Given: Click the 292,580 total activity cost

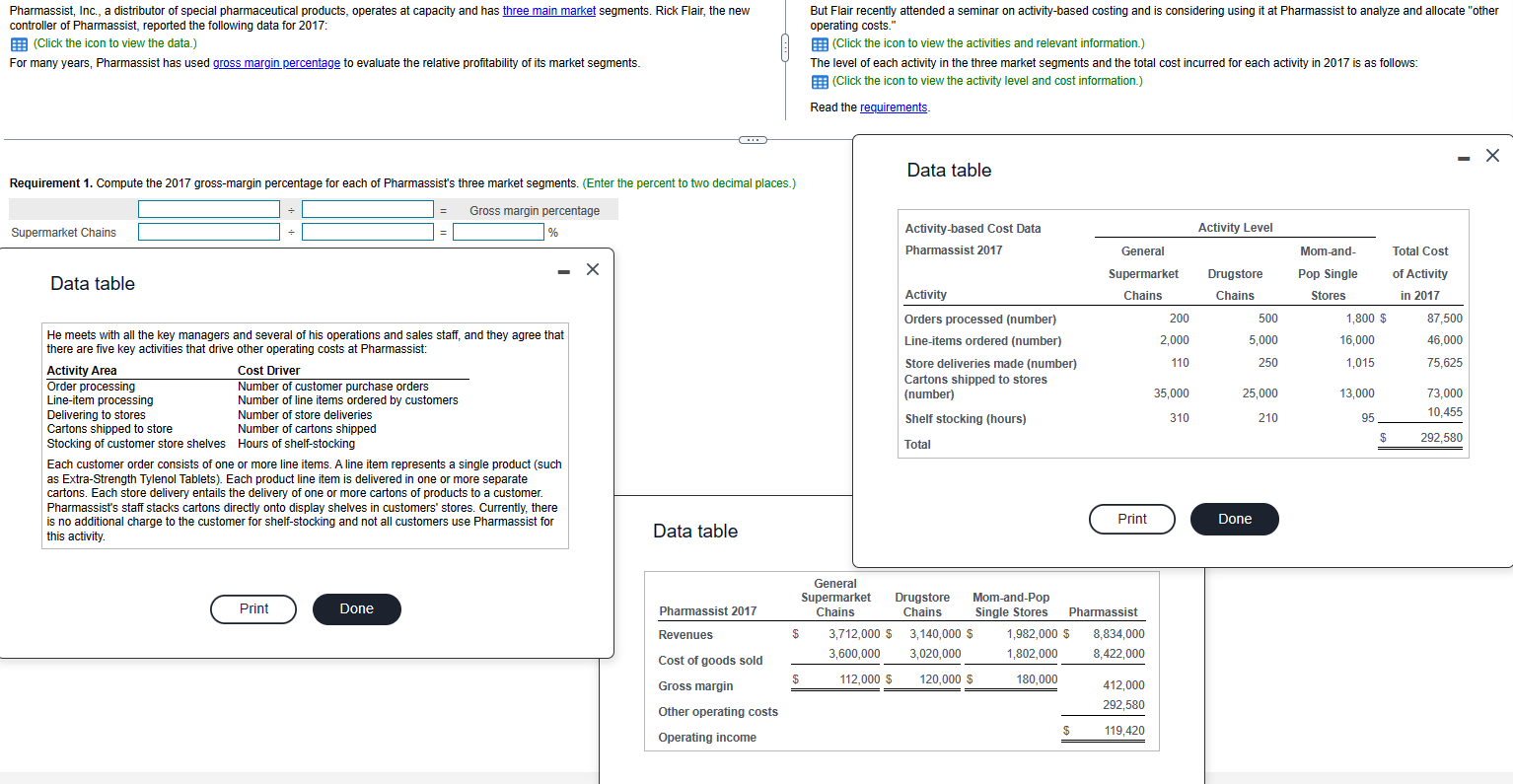Looking at the screenshot, I should [1441, 438].
